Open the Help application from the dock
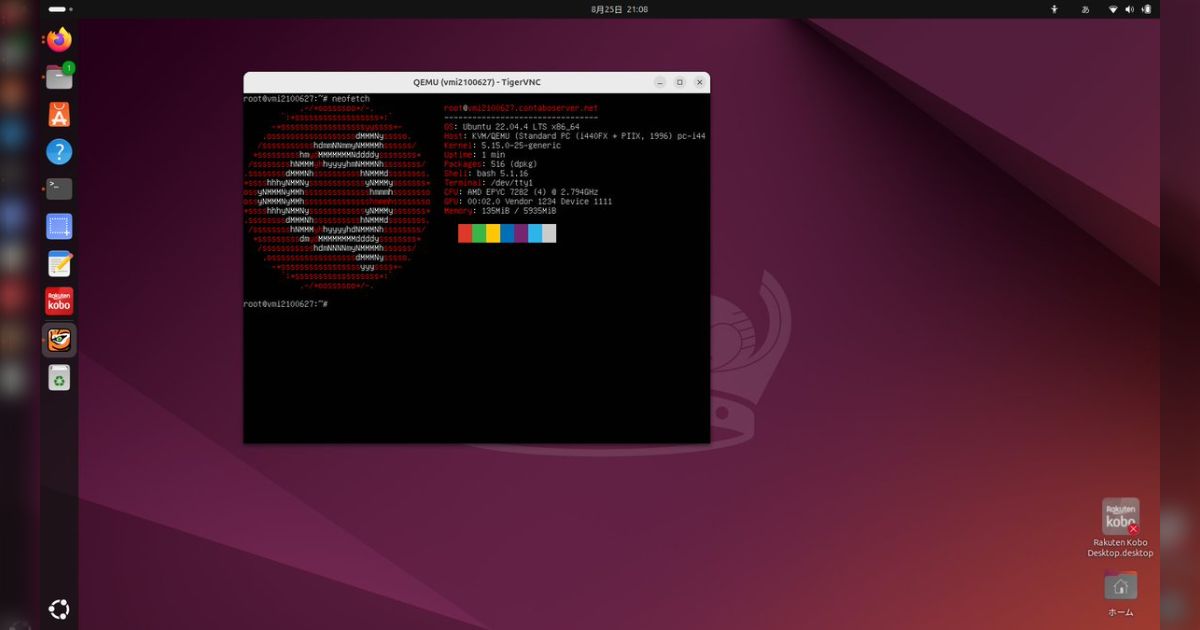1200x630 pixels. [x=58, y=151]
